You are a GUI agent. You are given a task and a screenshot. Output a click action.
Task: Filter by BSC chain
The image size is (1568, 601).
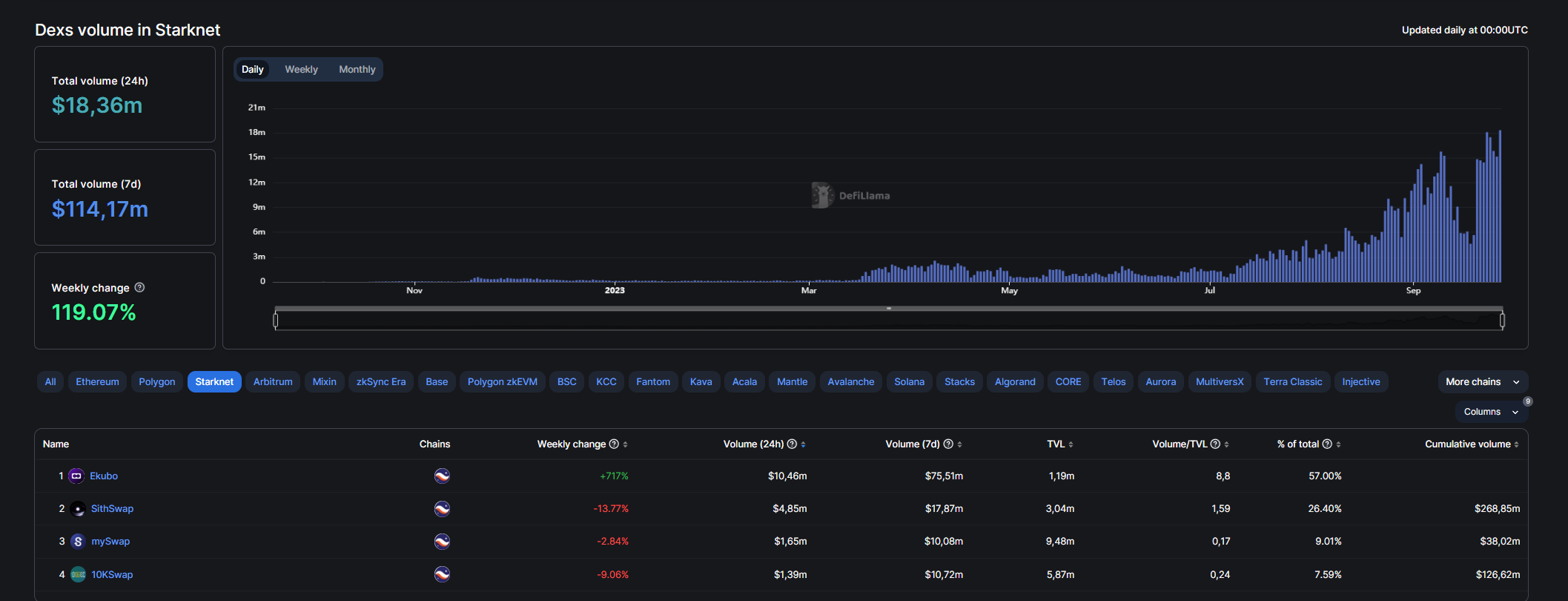pos(567,381)
